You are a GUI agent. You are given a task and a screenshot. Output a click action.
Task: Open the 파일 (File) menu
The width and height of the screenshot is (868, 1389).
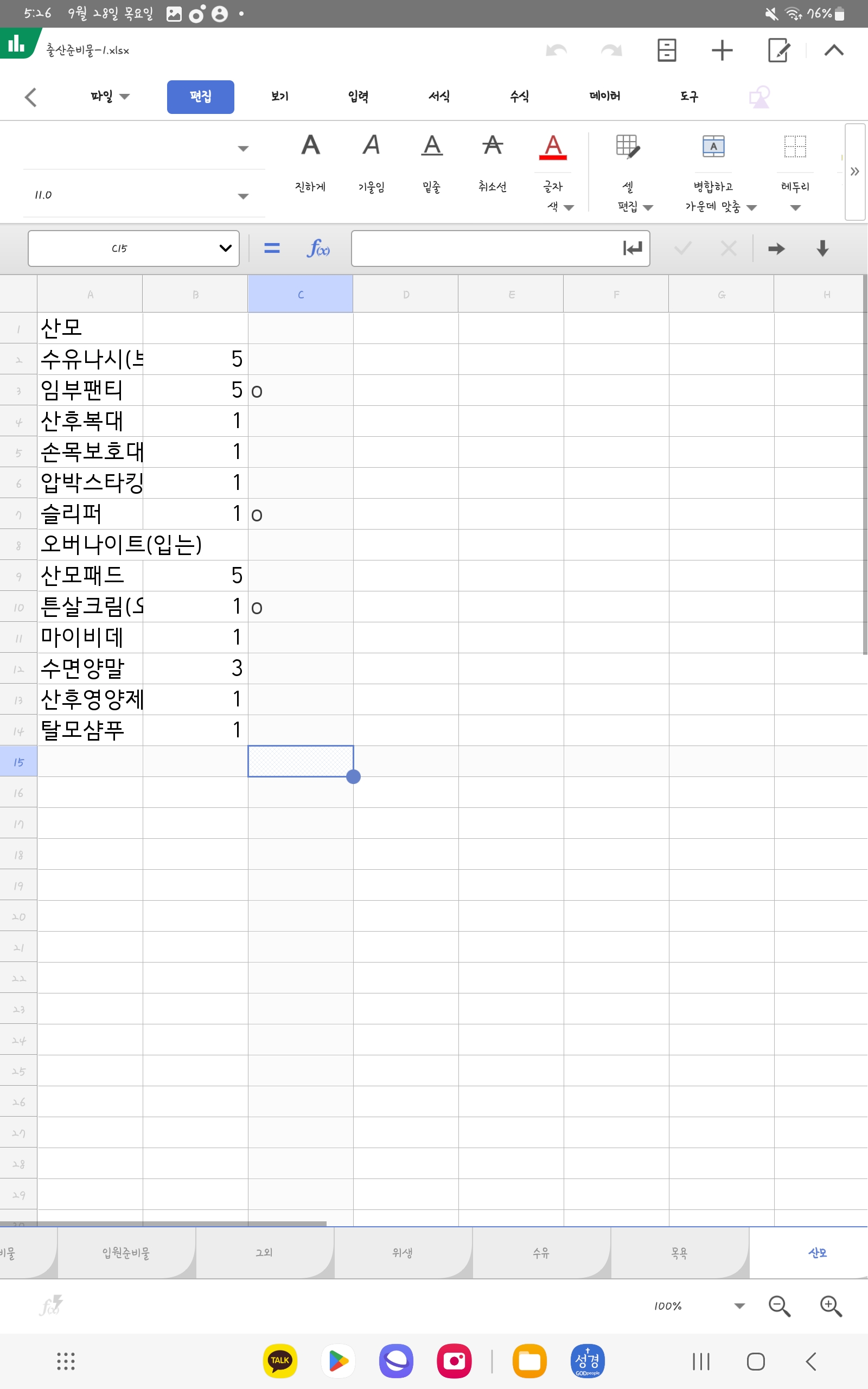tap(109, 97)
